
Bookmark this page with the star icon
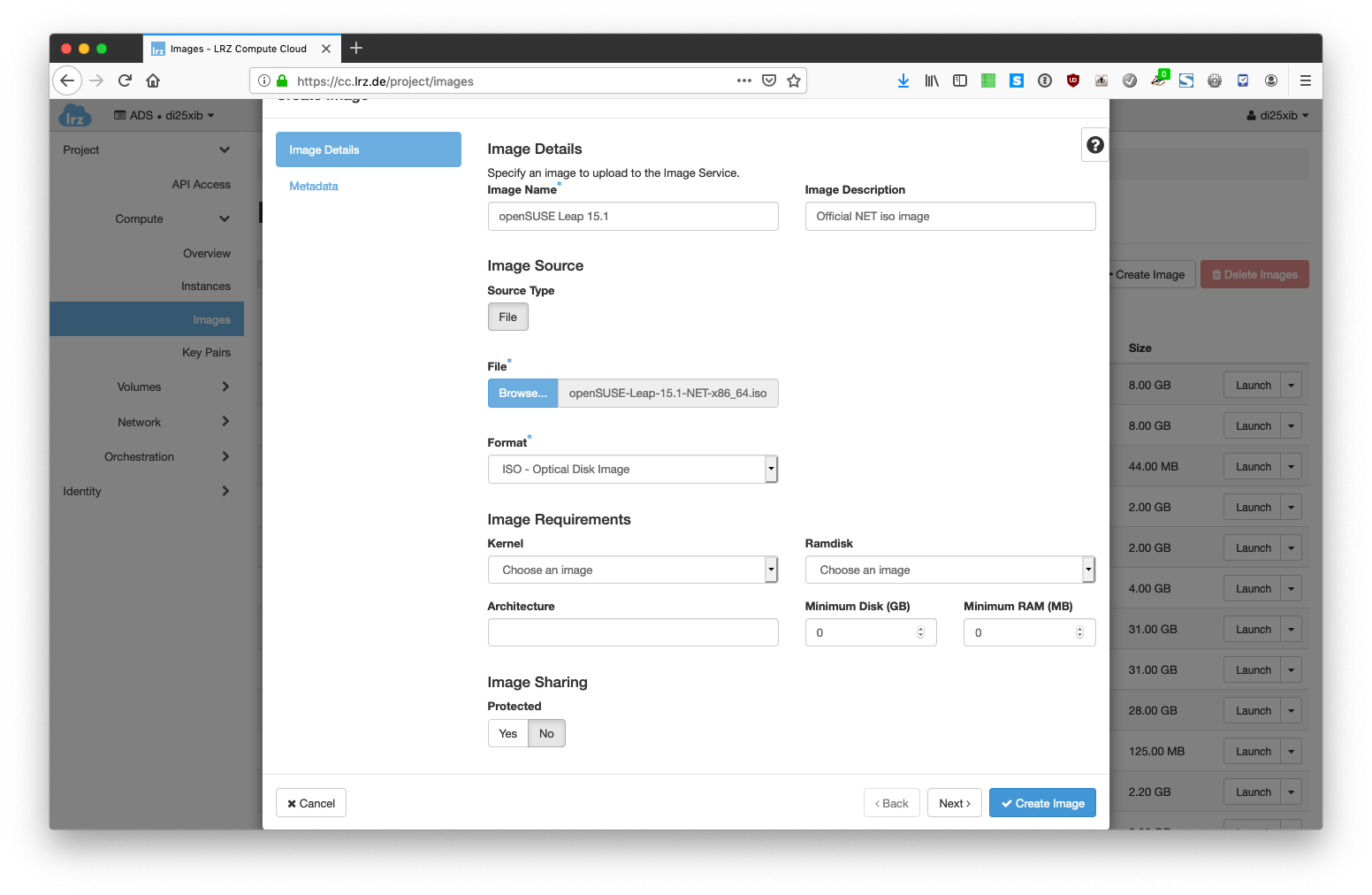point(794,80)
